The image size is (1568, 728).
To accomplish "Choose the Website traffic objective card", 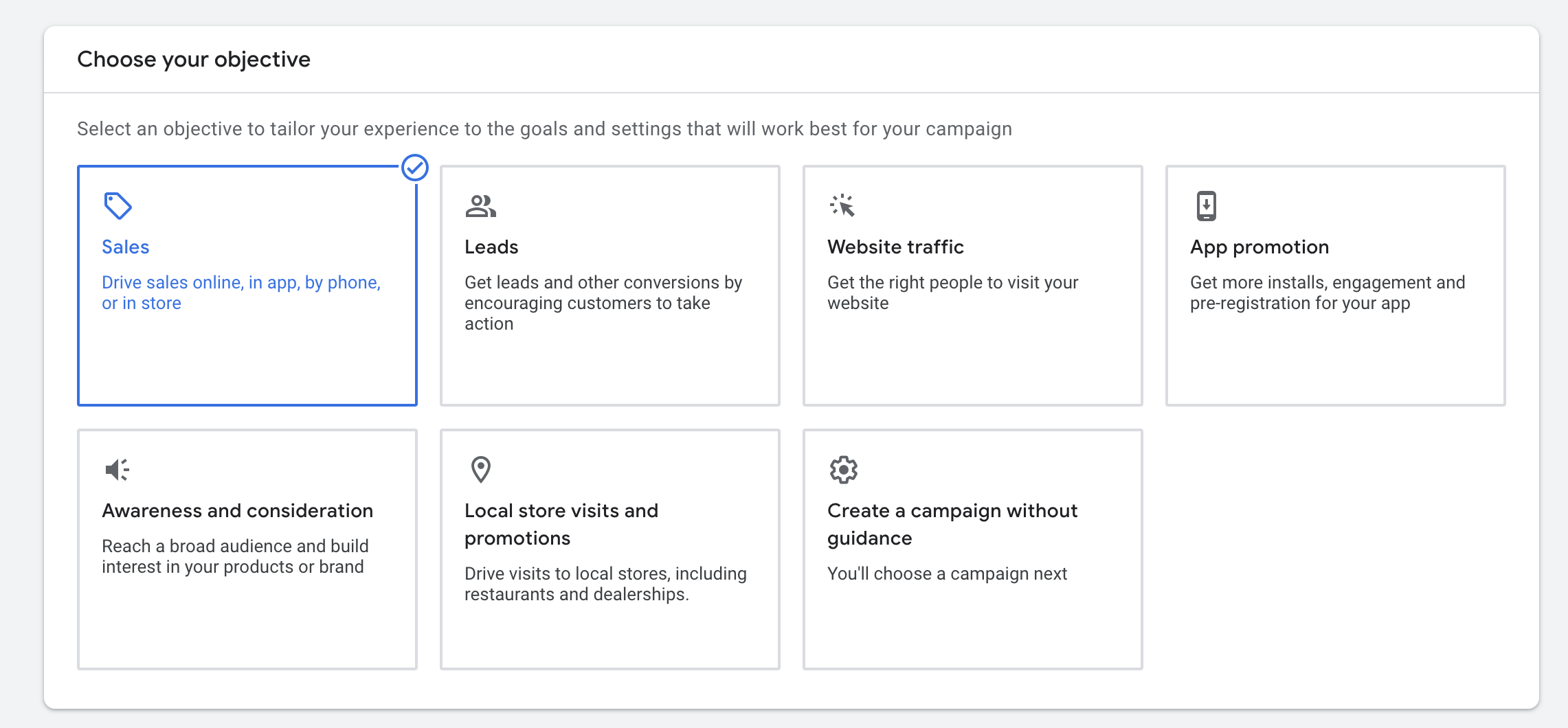I will (x=973, y=286).
